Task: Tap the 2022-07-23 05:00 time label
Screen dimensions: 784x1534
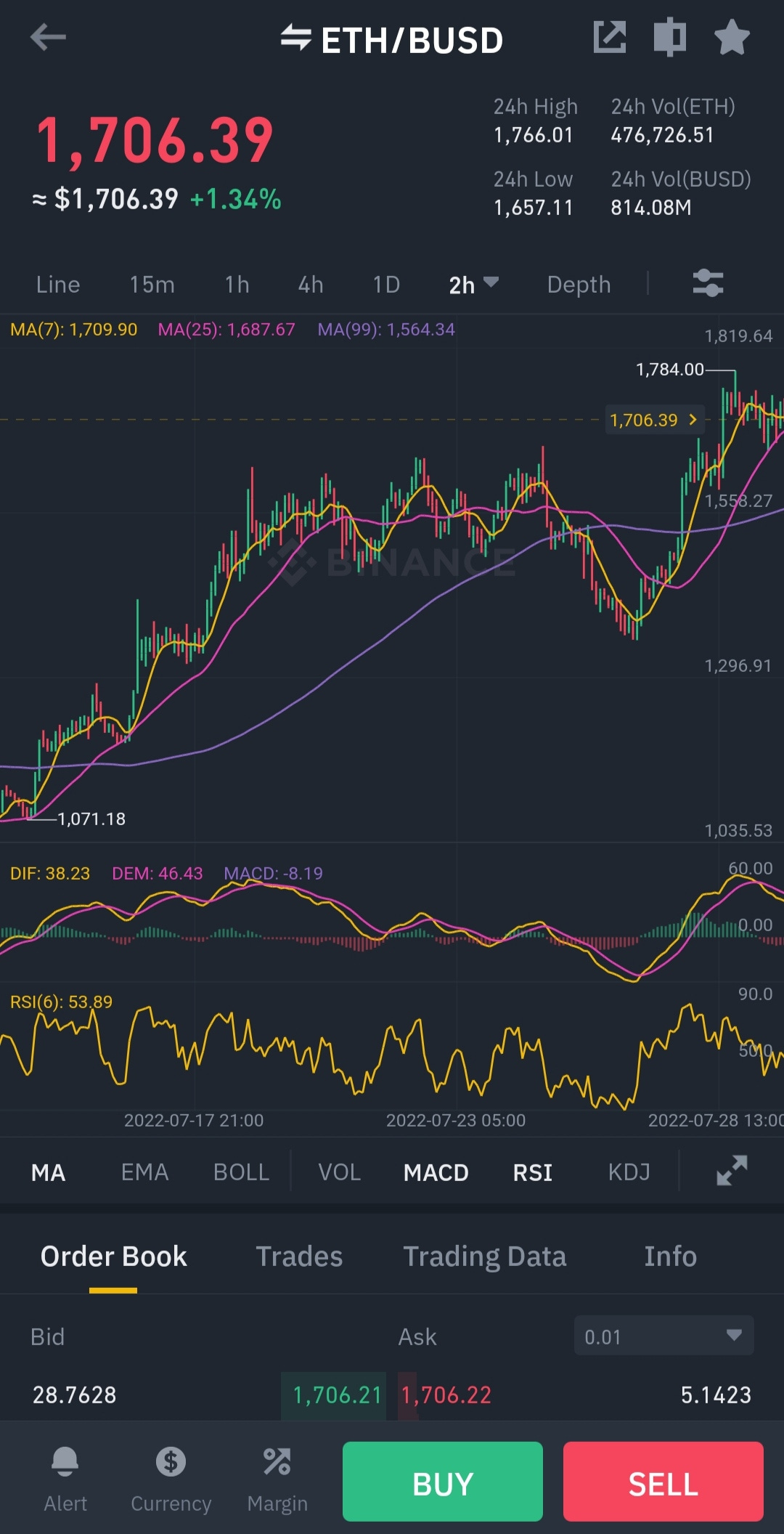Action: point(456,1120)
